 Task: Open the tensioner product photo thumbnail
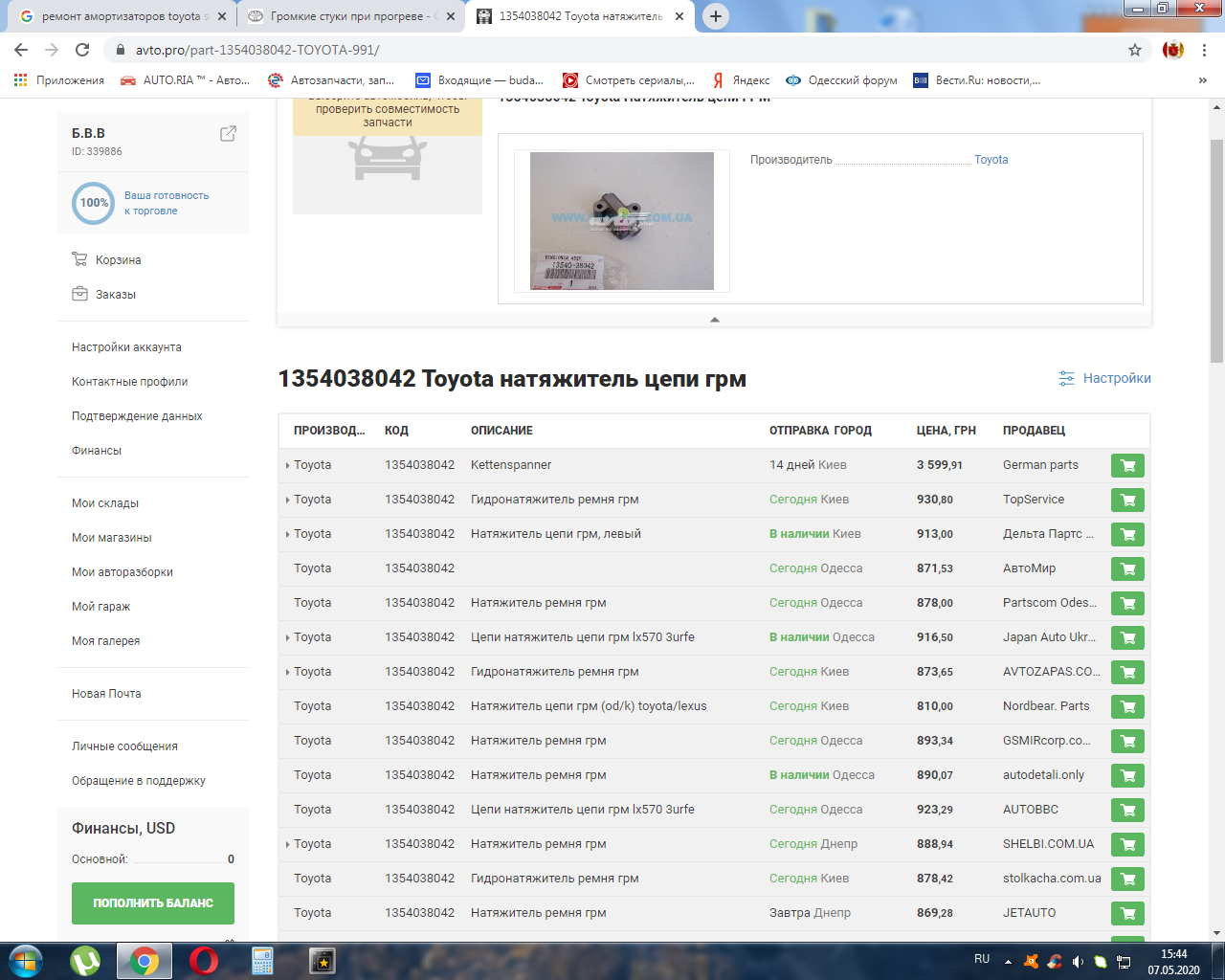(622, 221)
